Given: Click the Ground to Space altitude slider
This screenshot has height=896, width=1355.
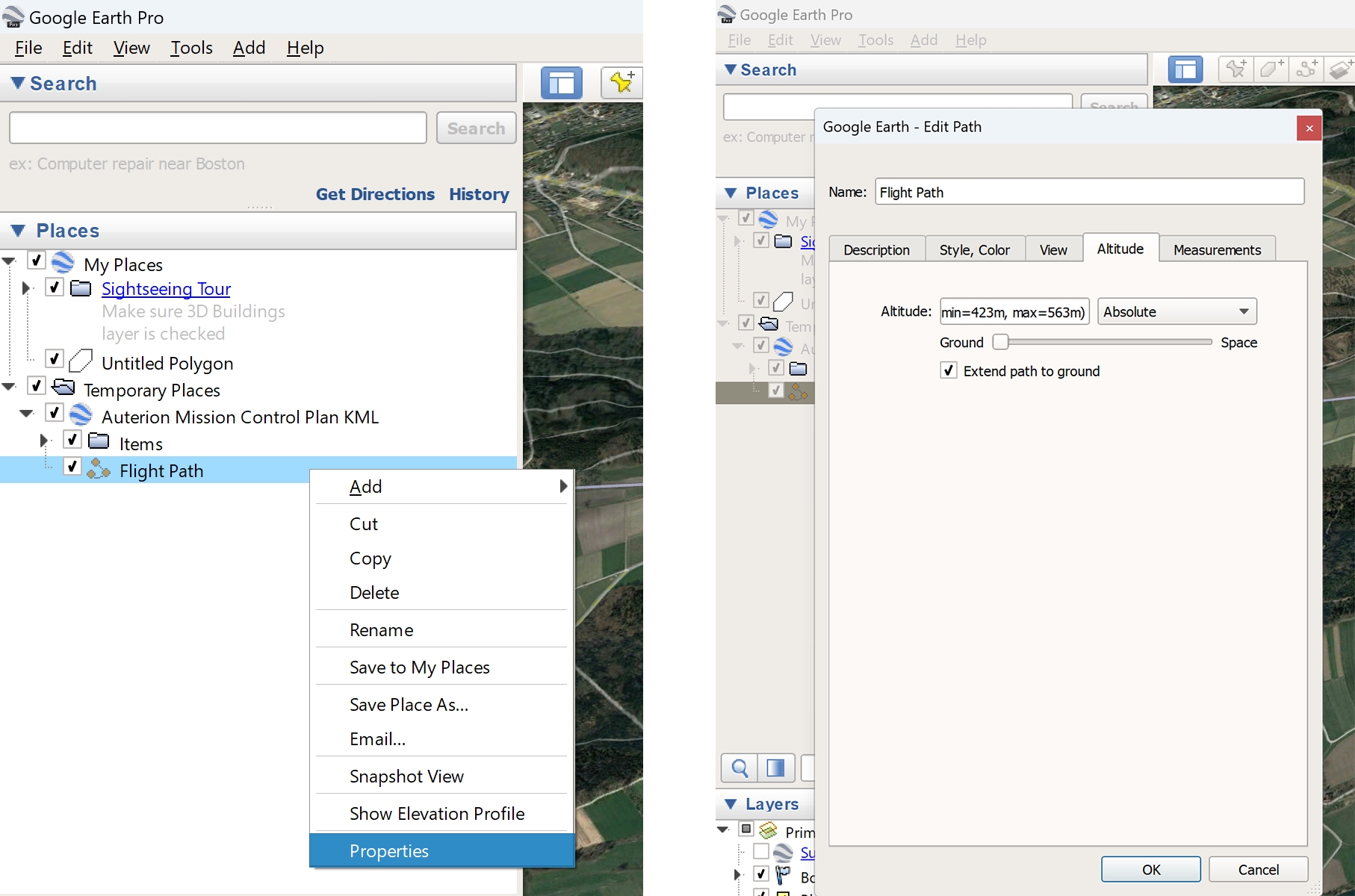Looking at the screenshot, I should (x=1106, y=342).
